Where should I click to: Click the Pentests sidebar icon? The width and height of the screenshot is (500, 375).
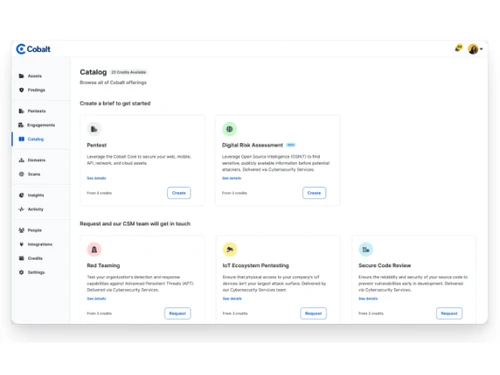pos(21,111)
